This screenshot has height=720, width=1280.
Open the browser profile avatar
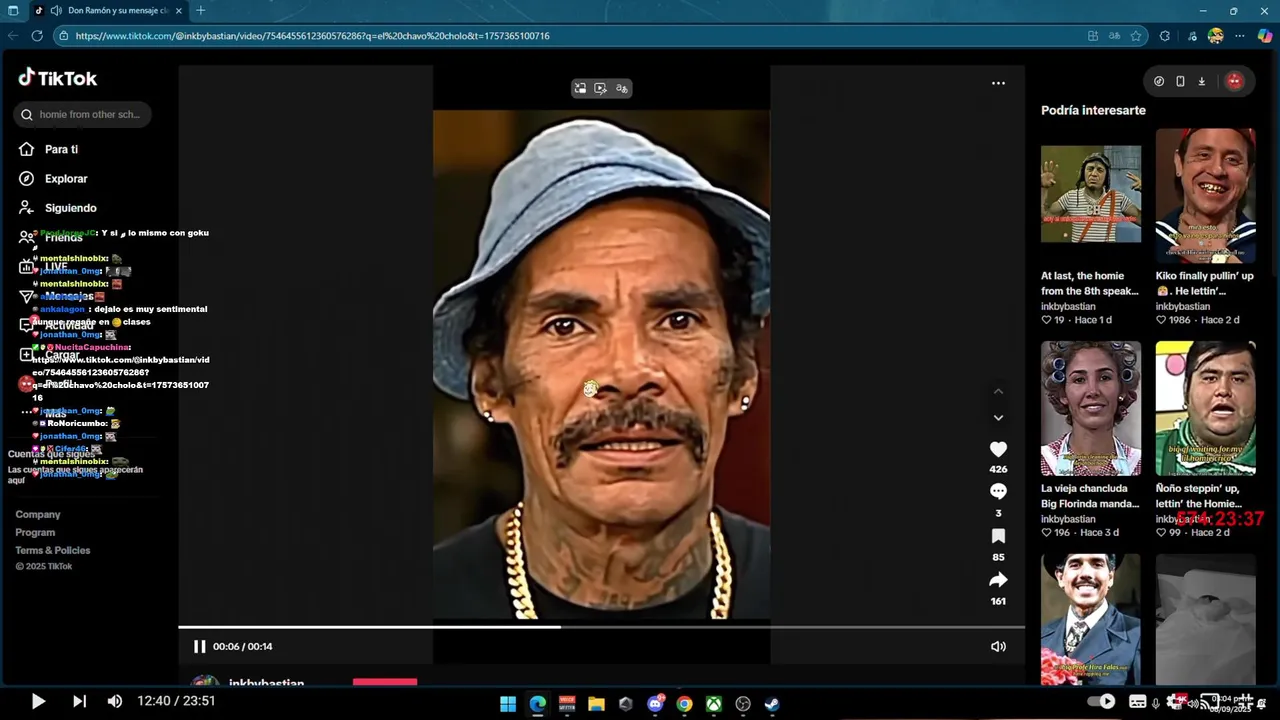[x=1215, y=35]
